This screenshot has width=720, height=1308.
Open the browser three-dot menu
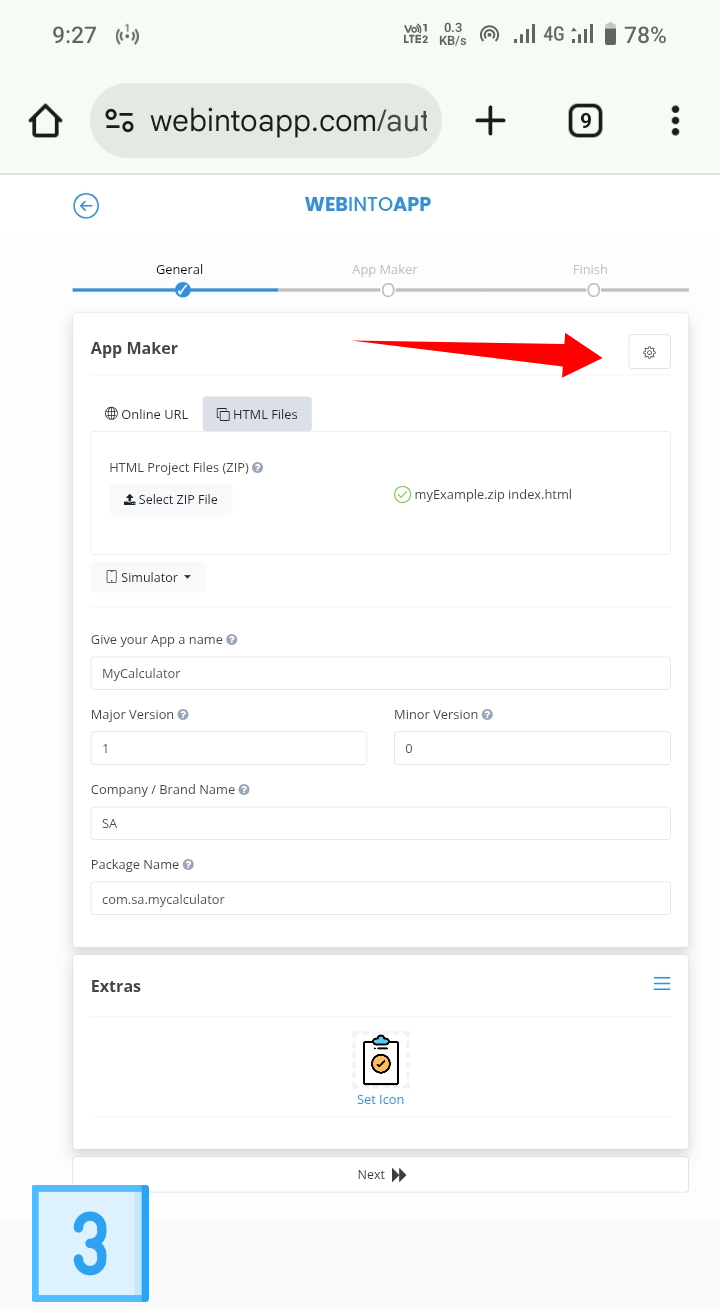[x=676, y=121]
